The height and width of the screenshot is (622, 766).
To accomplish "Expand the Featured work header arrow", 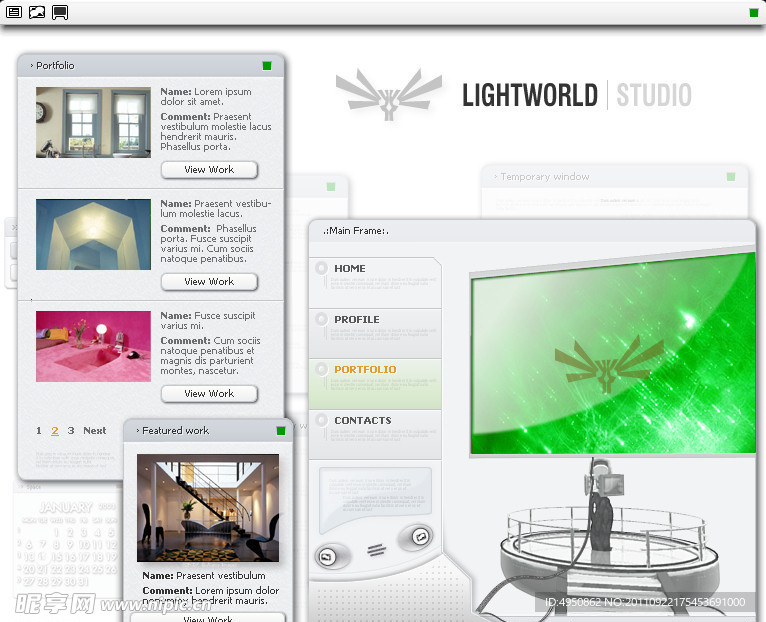I will pyautogui.click(x=138, y=430).
